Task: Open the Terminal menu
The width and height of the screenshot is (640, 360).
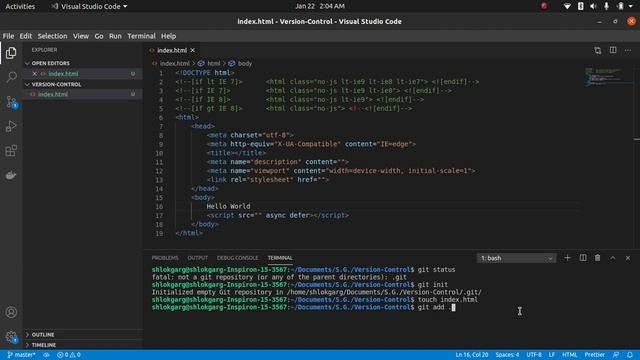Action: [141, 36]
